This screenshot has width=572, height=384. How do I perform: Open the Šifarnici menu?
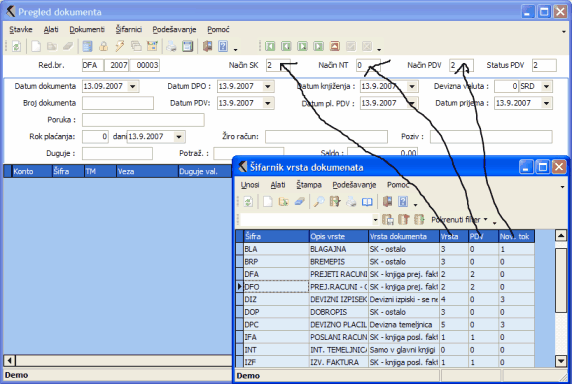(129, 30)
